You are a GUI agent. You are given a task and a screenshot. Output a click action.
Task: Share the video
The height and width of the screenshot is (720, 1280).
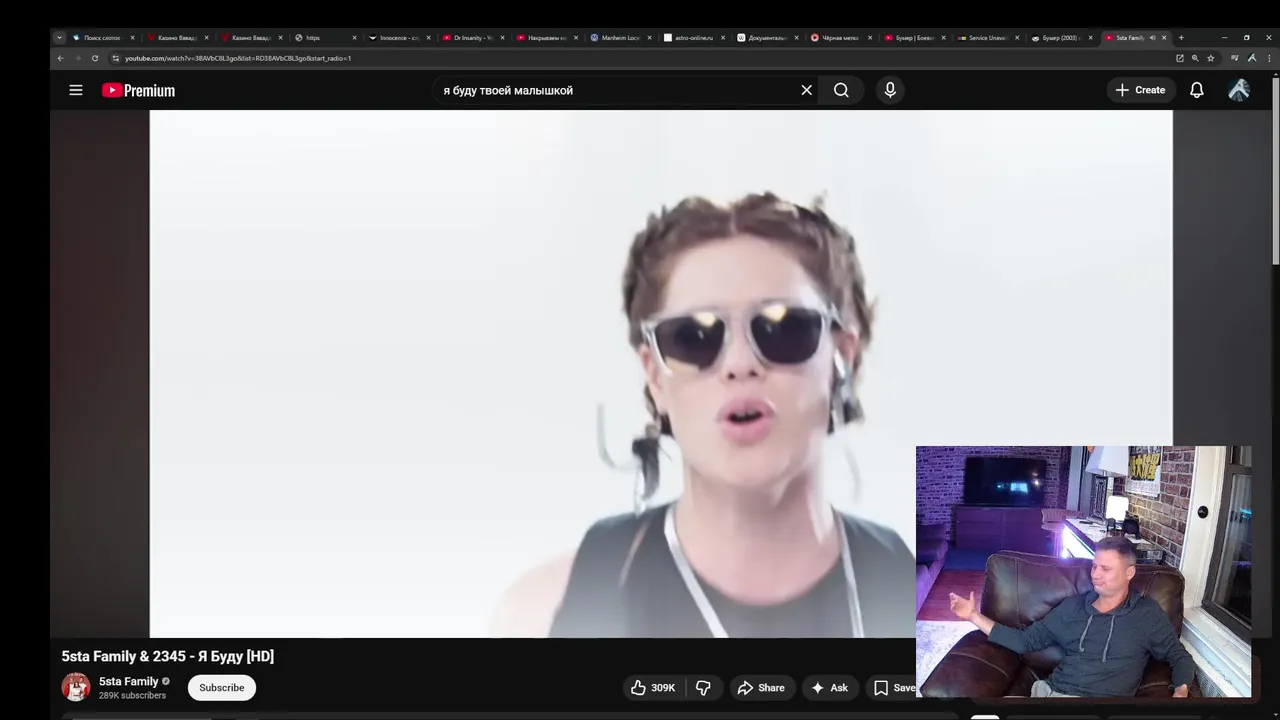(x=761, y=688)
